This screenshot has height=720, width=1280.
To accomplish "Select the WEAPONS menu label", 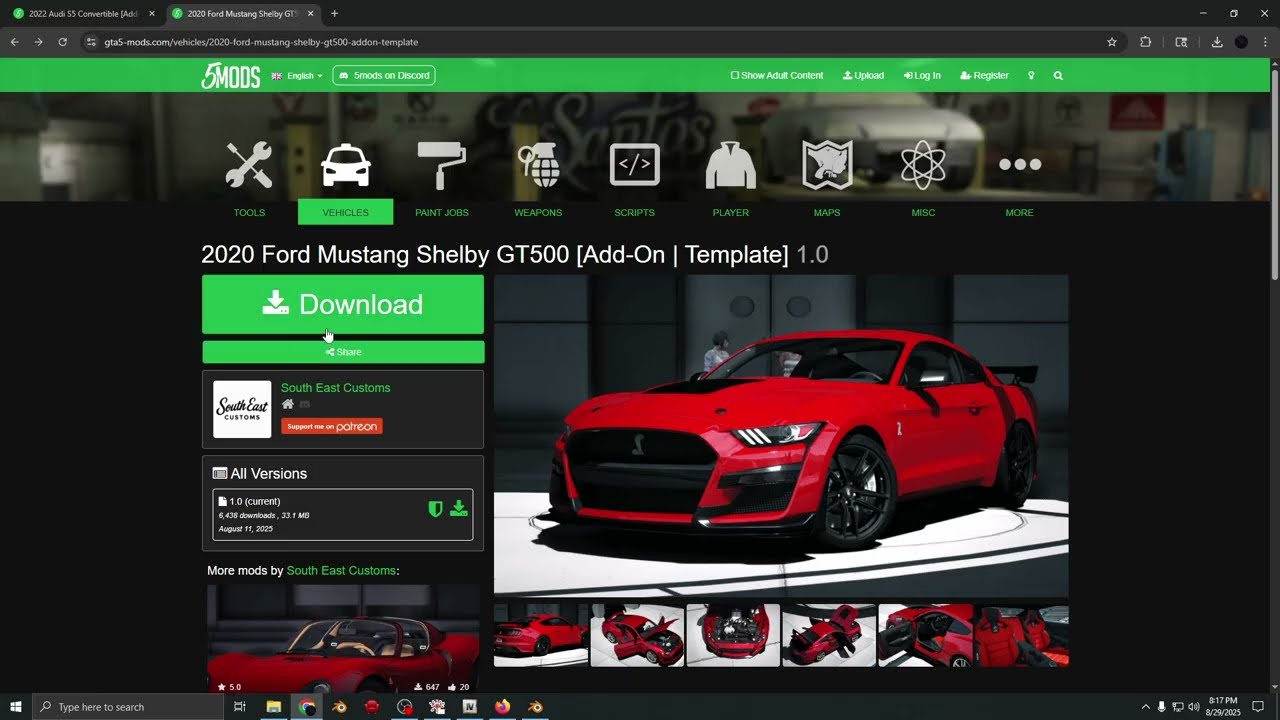I will coord(538,212).
